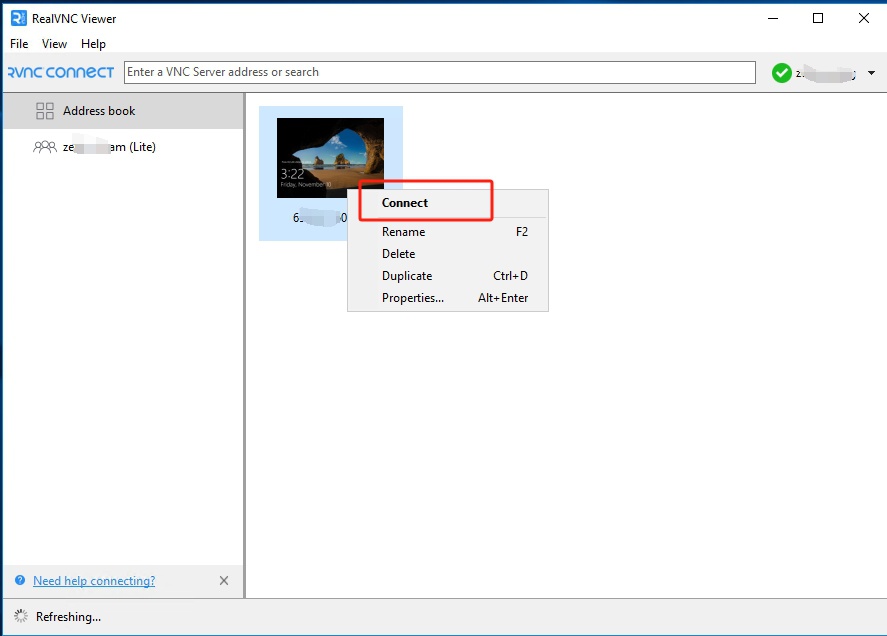The height and width of the screenshot is (636, 887).
Task: Click the refreshing spinner in the status bar
Action: coord(20,616)
